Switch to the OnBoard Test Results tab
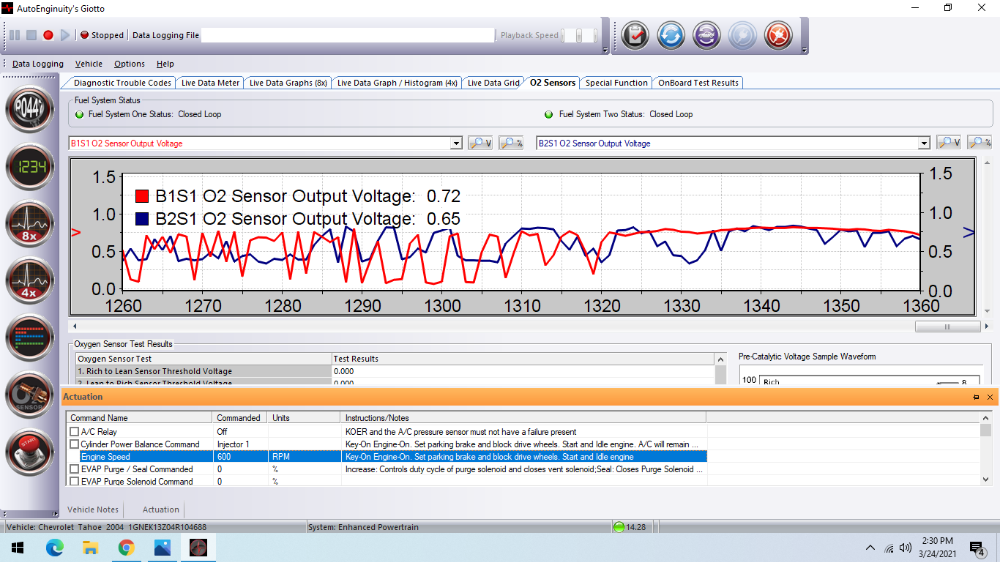This screenshot has width=1000, height=562. pyautogui.click(x=698, y=83)
